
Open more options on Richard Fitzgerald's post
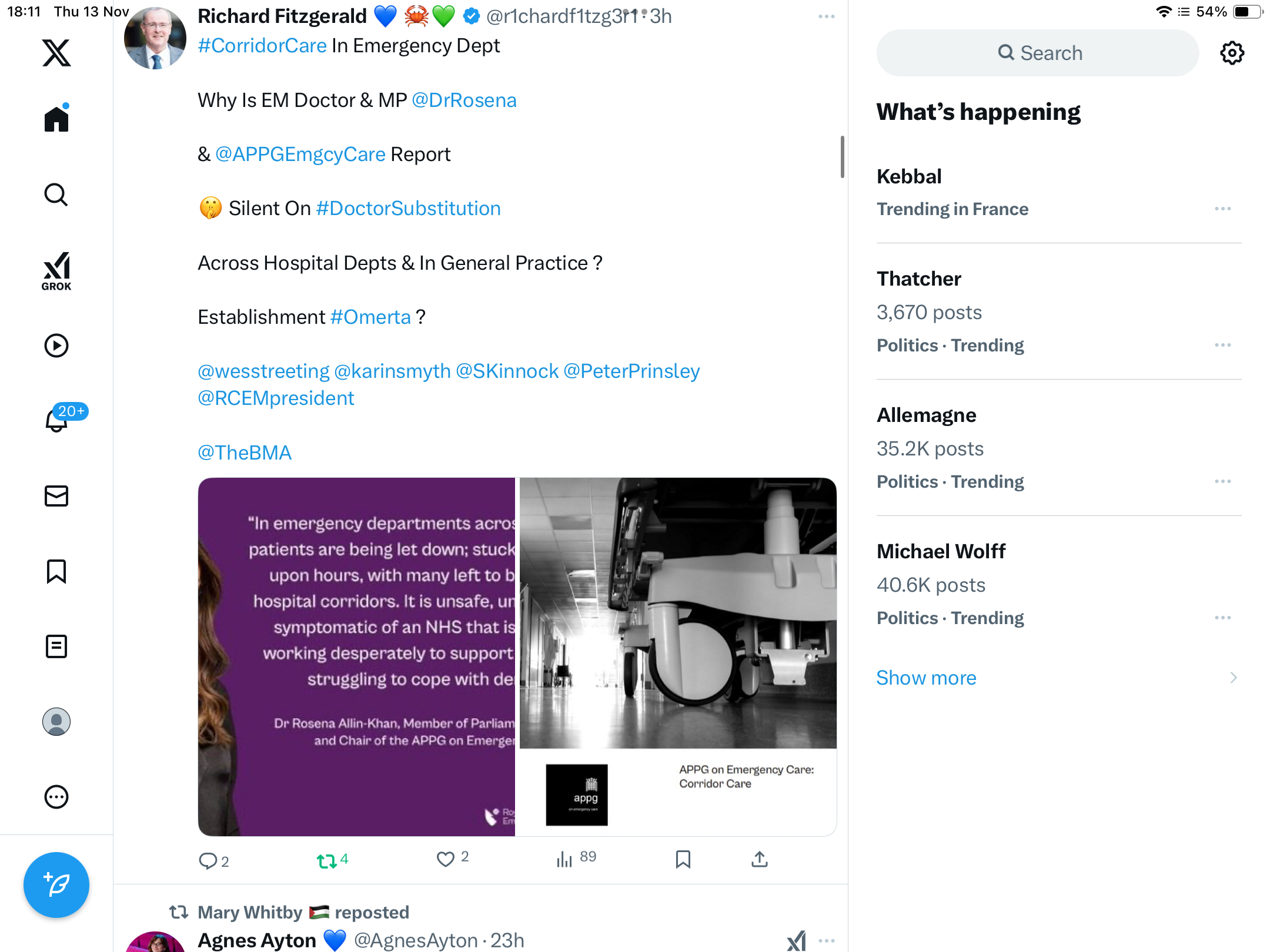click(826, 16)
